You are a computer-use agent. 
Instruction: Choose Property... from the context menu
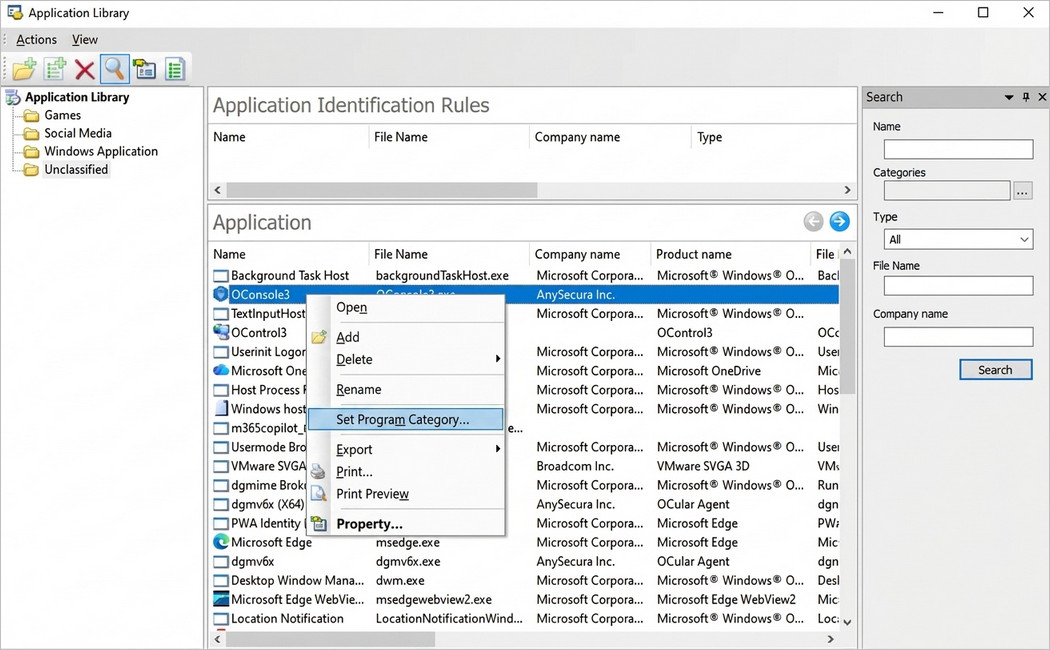(406, 524)
